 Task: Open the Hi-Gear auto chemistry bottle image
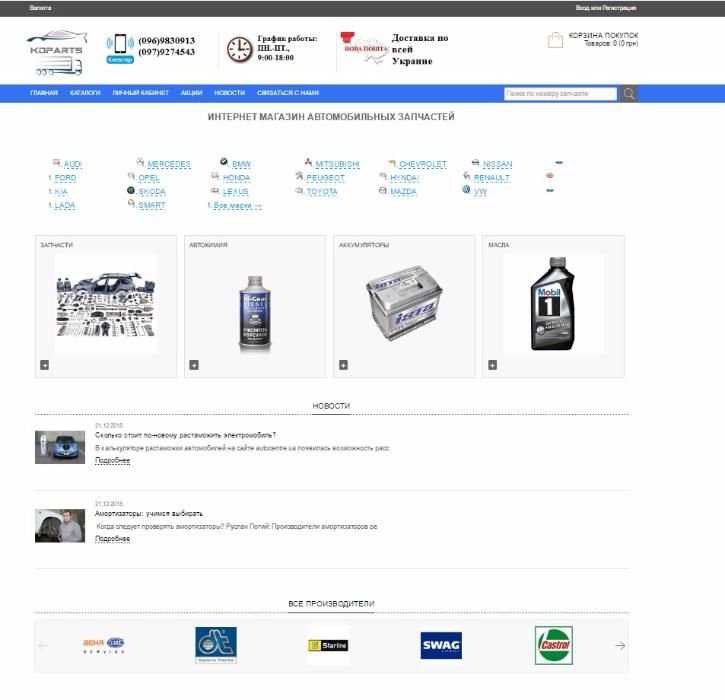(255, 314)
